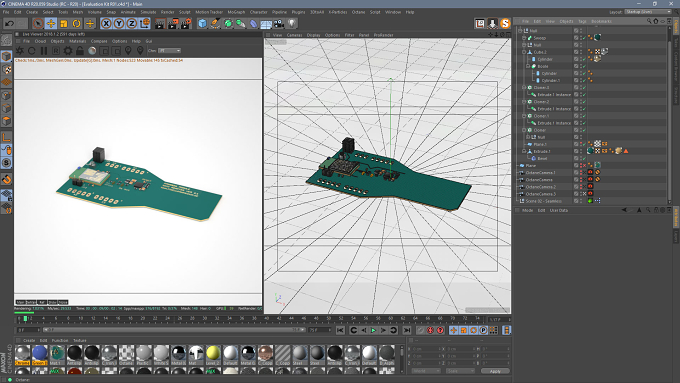
Task: Select Scene 02 - Seamless object
Action: point(543,201)
